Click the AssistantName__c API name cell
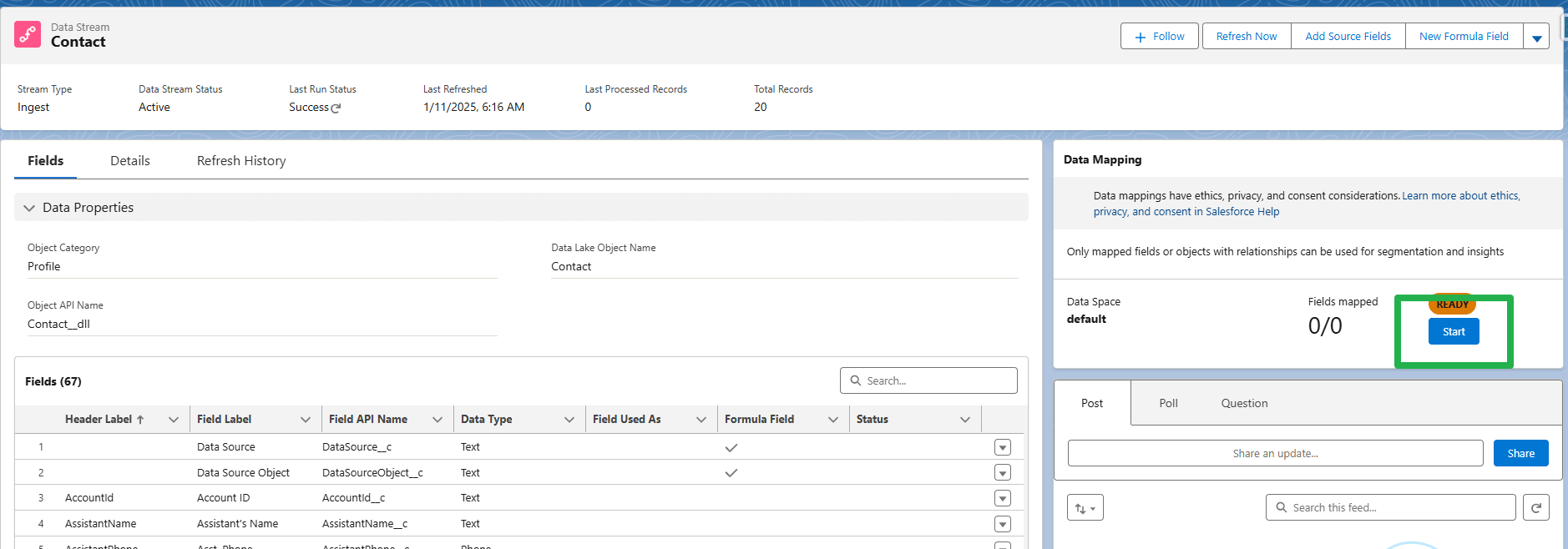This screenshot has width=1568, height=549. pos(365,524)
